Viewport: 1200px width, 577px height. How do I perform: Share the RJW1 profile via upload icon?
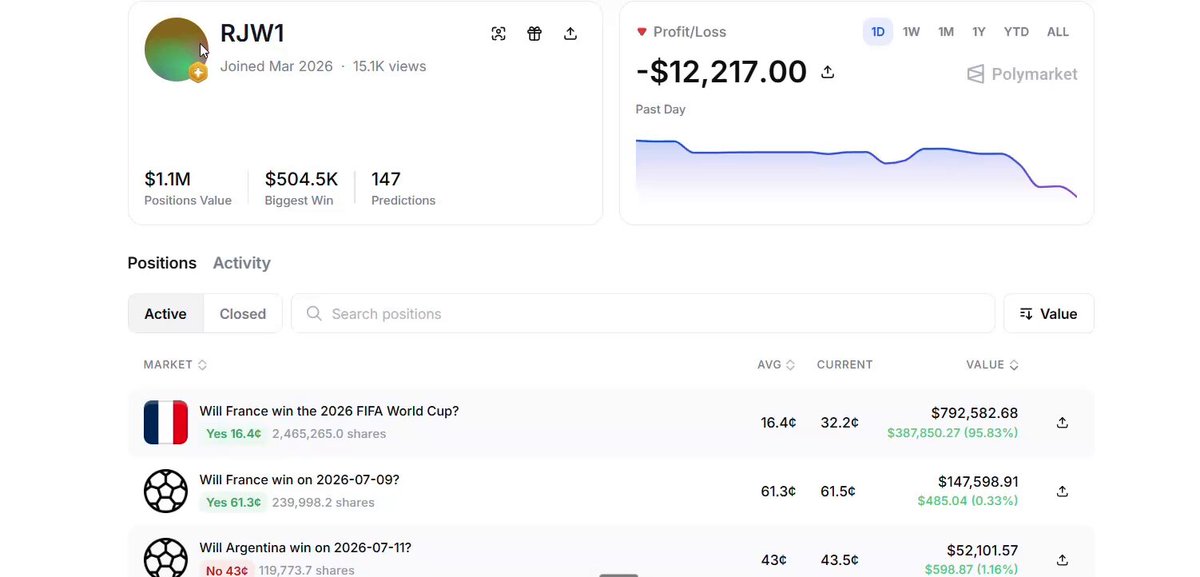pyautogui.click(x=570, y=33)
